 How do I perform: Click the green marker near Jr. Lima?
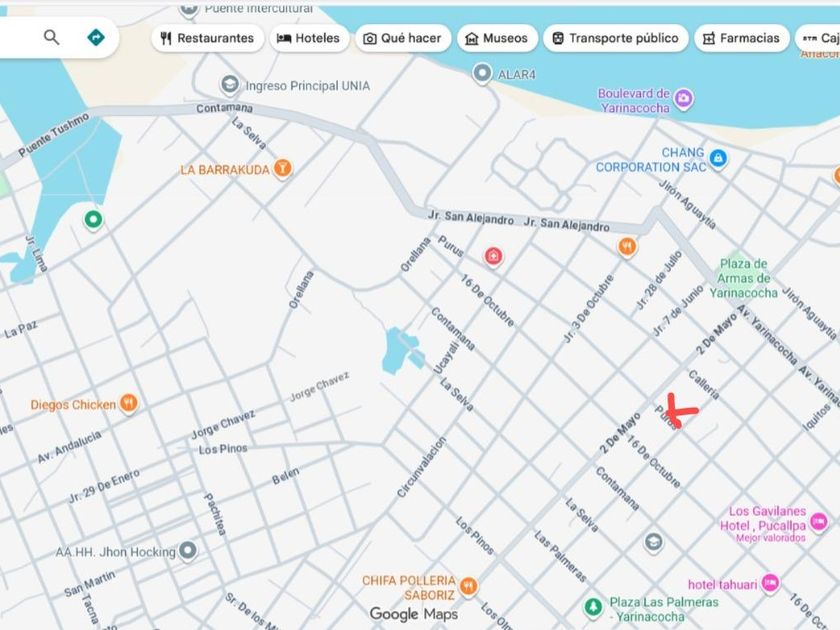93,220
